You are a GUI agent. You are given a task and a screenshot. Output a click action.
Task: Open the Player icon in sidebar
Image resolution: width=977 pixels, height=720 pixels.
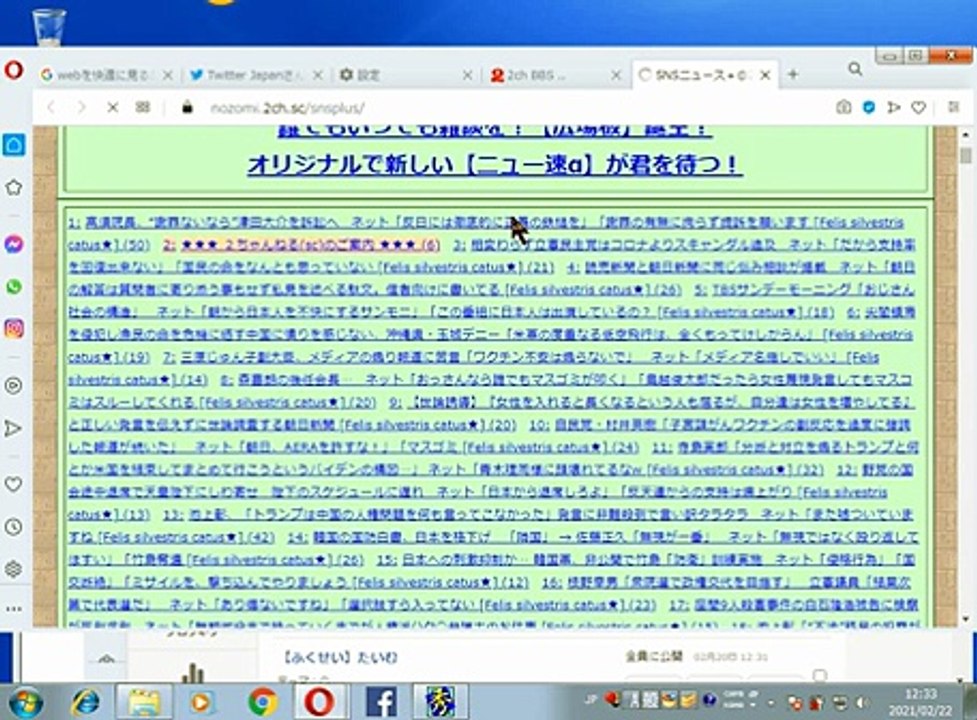coord(14,386)
